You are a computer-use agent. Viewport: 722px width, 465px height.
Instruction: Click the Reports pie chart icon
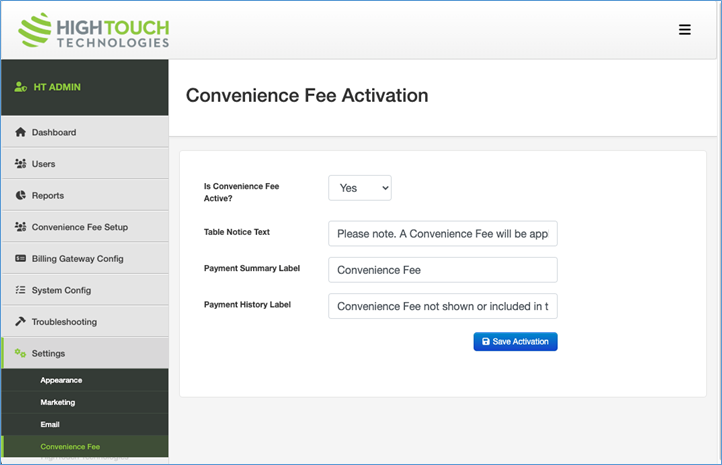coord(20,195)
